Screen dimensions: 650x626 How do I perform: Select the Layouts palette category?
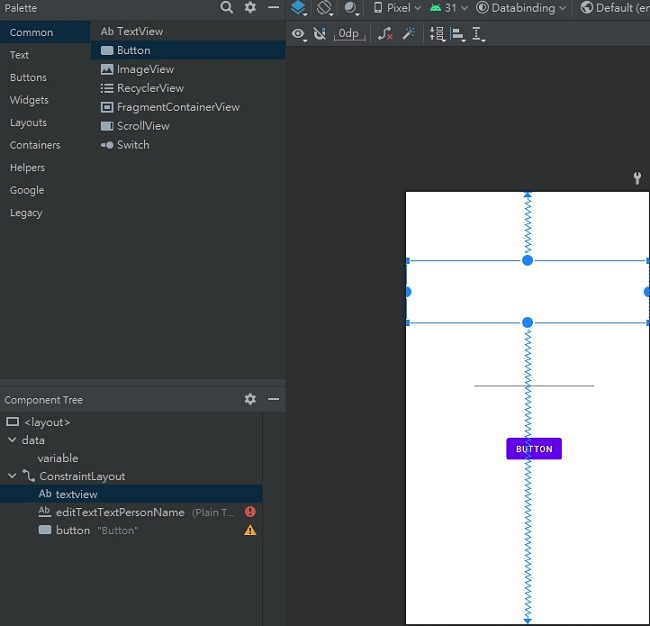28,123
